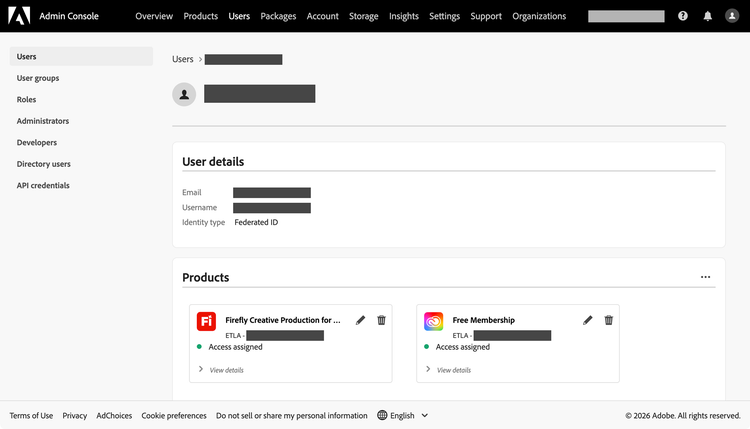
Task: Open the Products more options menu
Action: point(705,277)
